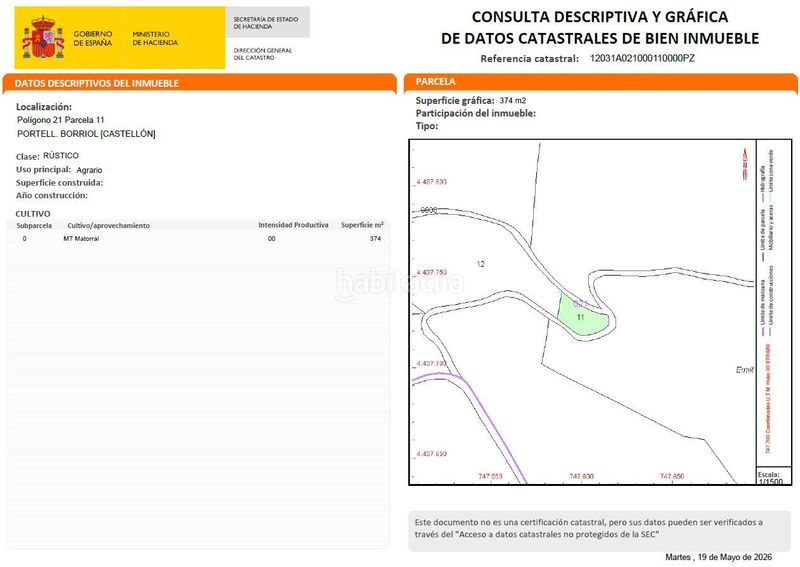Click the MT Matorral cultivation row
Viewport: 800px width, 567px height.
(x=199, y=238)
